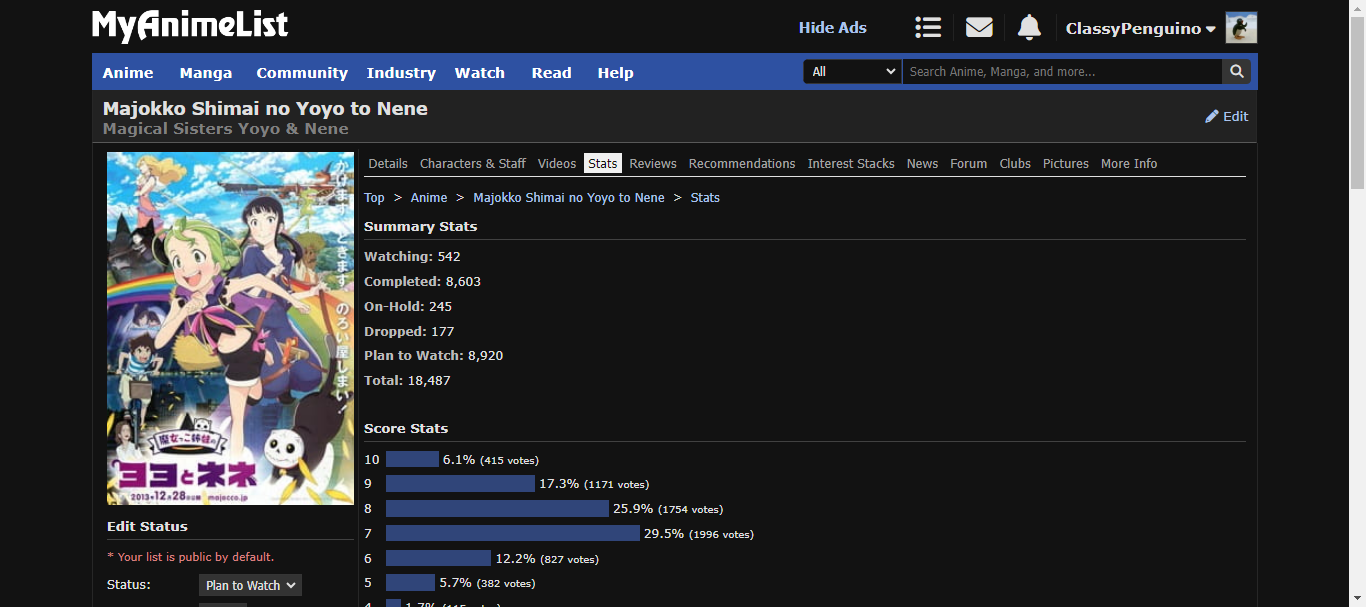Open the MyAnimeList home logo

coord(190,26)
